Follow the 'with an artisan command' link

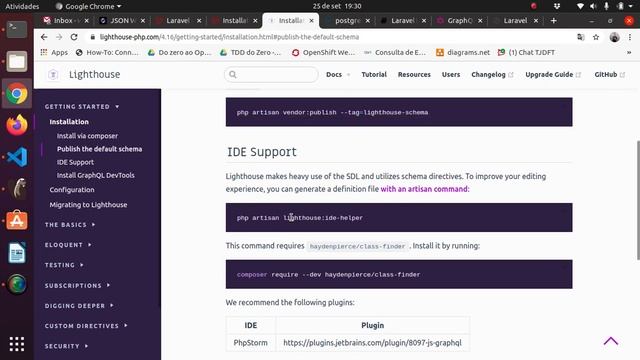425,189
